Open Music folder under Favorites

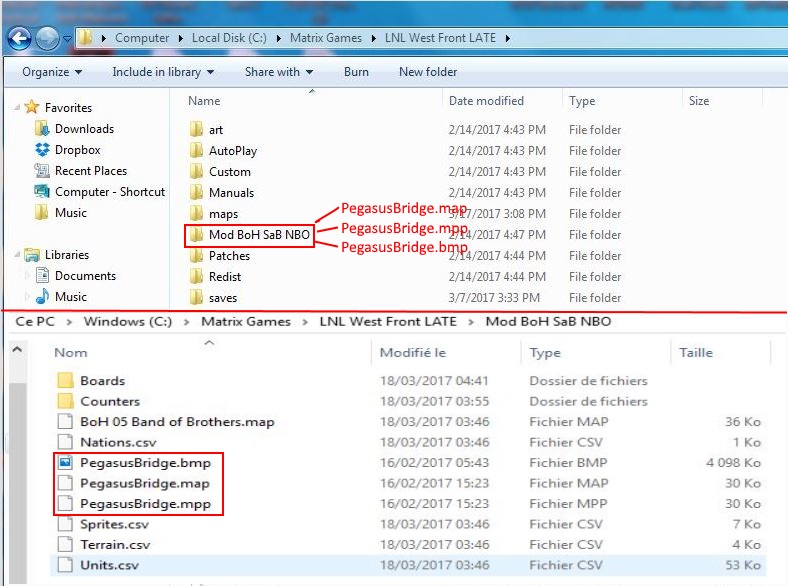tap(71, 213)
